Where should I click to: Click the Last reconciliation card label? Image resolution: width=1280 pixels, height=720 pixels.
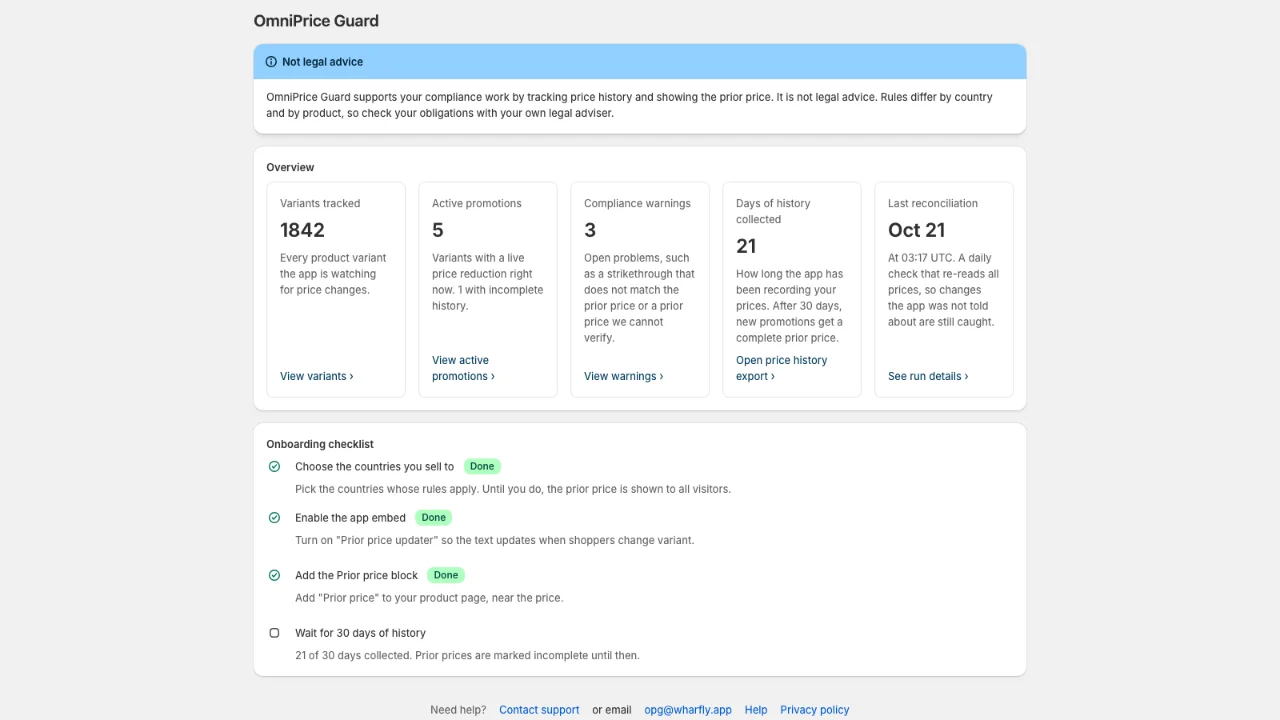click(x=933, y=203)
